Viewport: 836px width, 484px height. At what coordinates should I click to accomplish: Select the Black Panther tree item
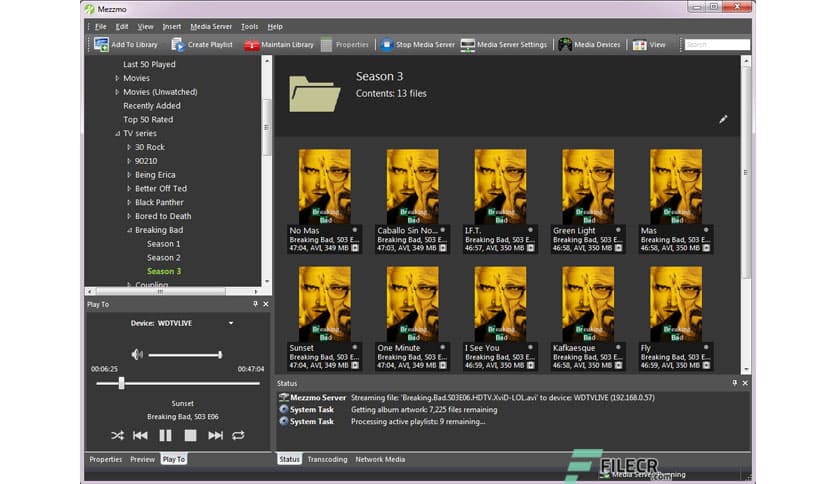(x=159, y=203)
